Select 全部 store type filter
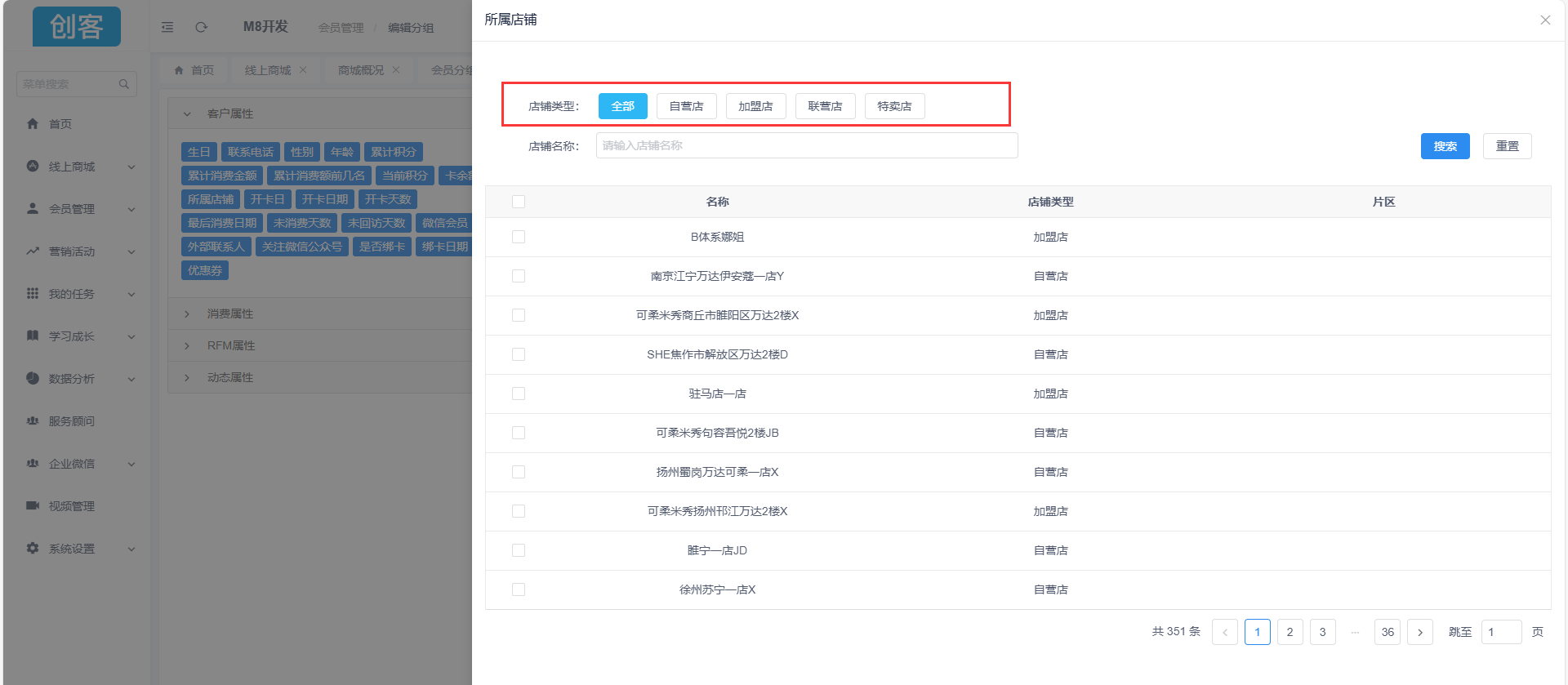The image size is (1568, 685). [x=623, y=106]
